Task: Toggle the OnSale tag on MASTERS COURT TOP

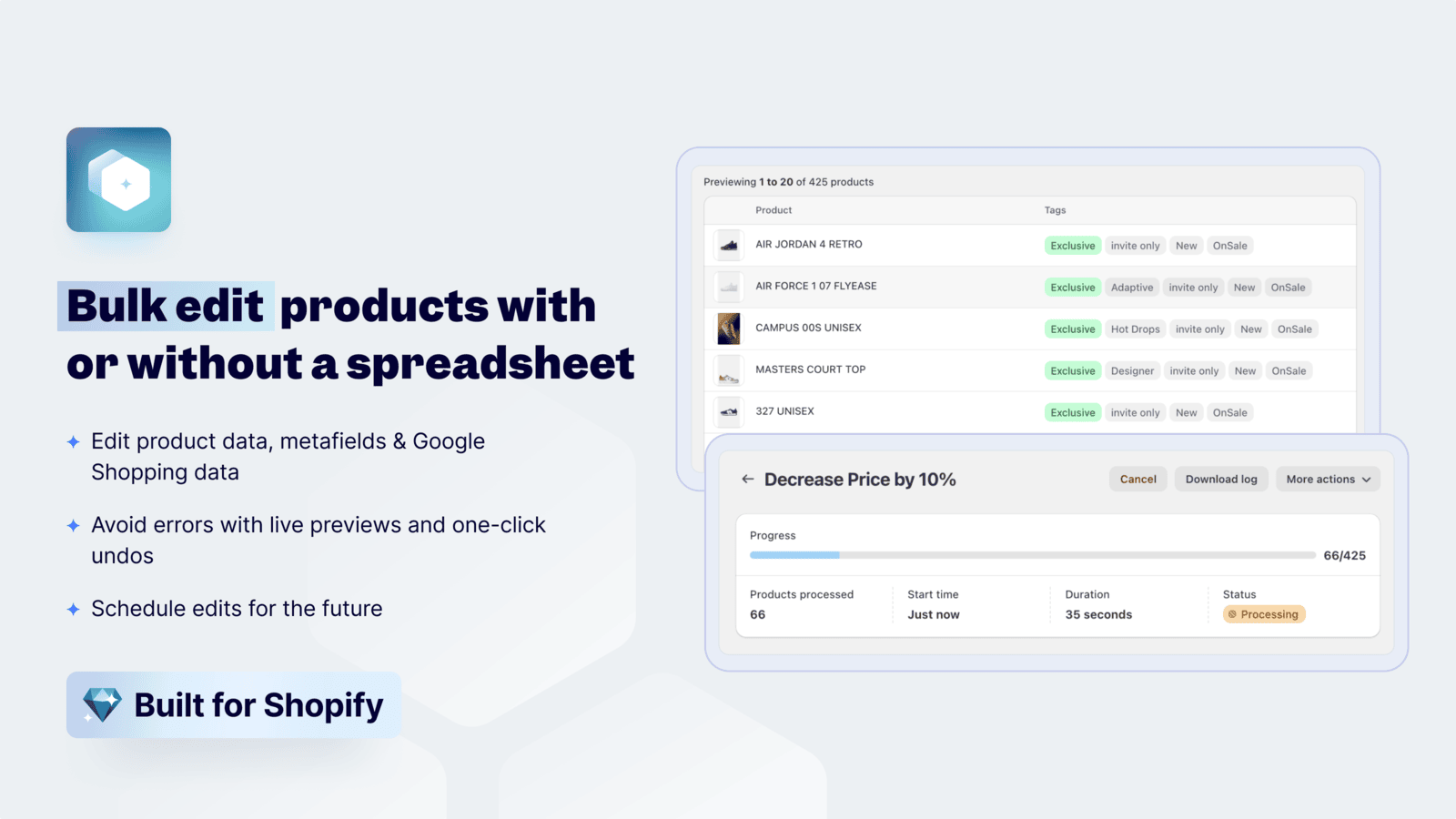Action: coord(1289,370)
